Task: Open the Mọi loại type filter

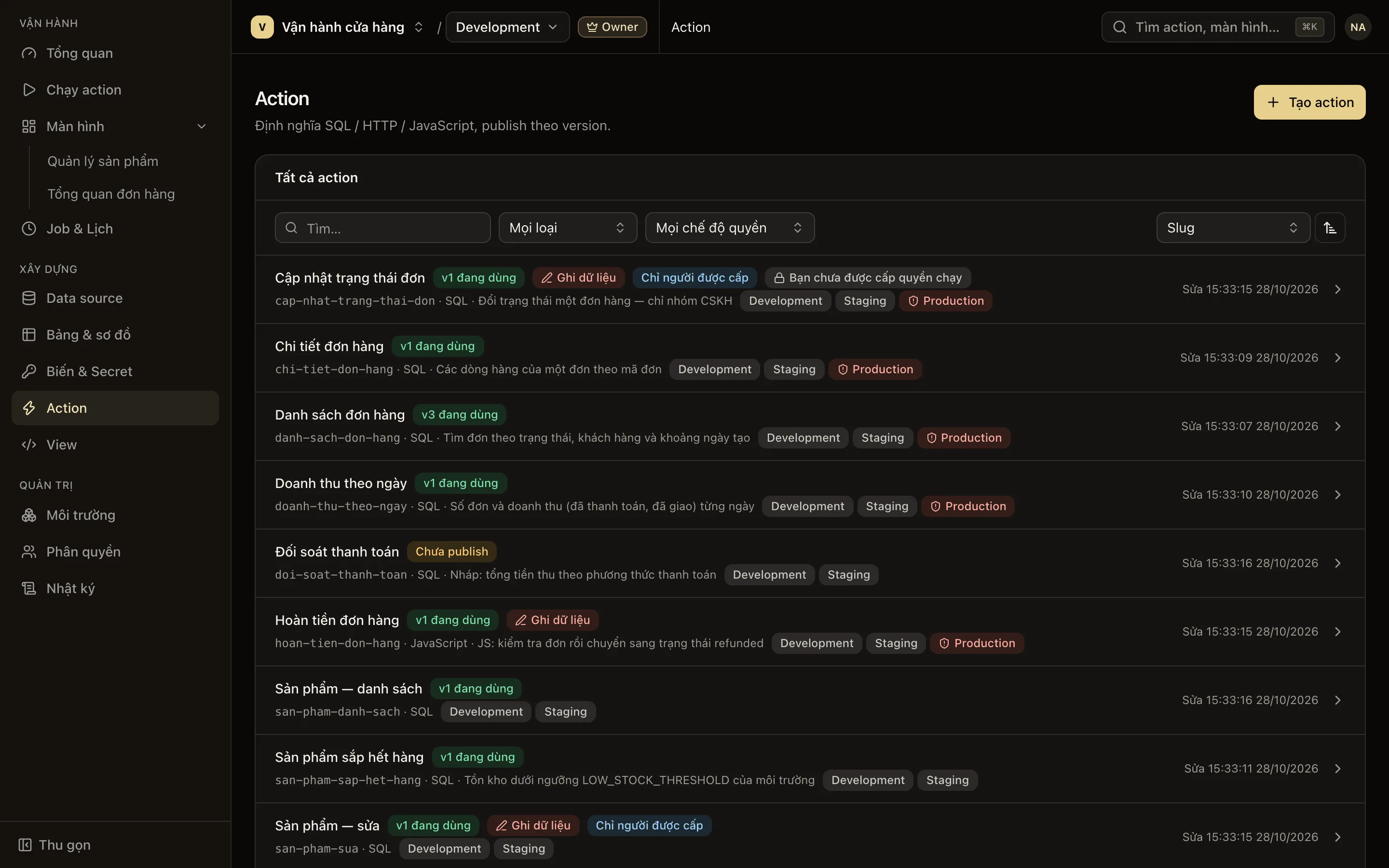Action: pyautogui.click(x=568, y=228)
